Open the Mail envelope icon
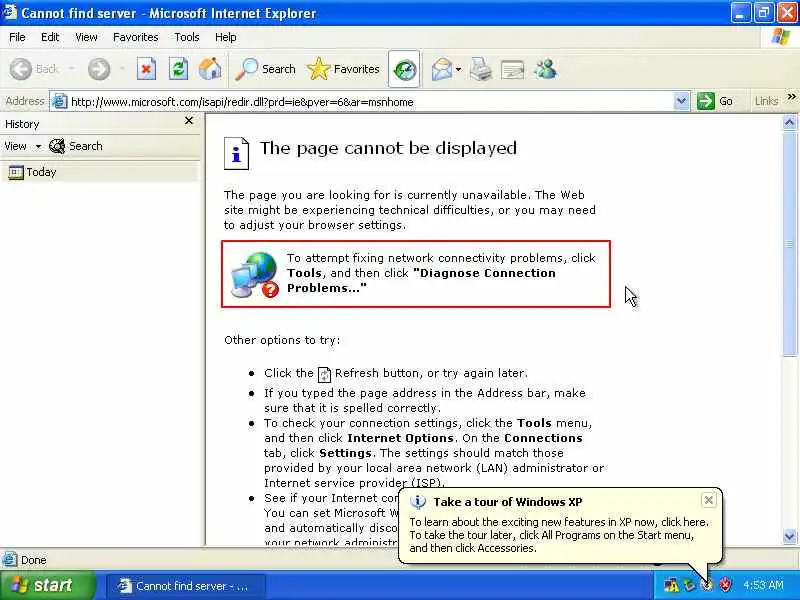Viewport: 800px width, 600px height. (441, 69)
